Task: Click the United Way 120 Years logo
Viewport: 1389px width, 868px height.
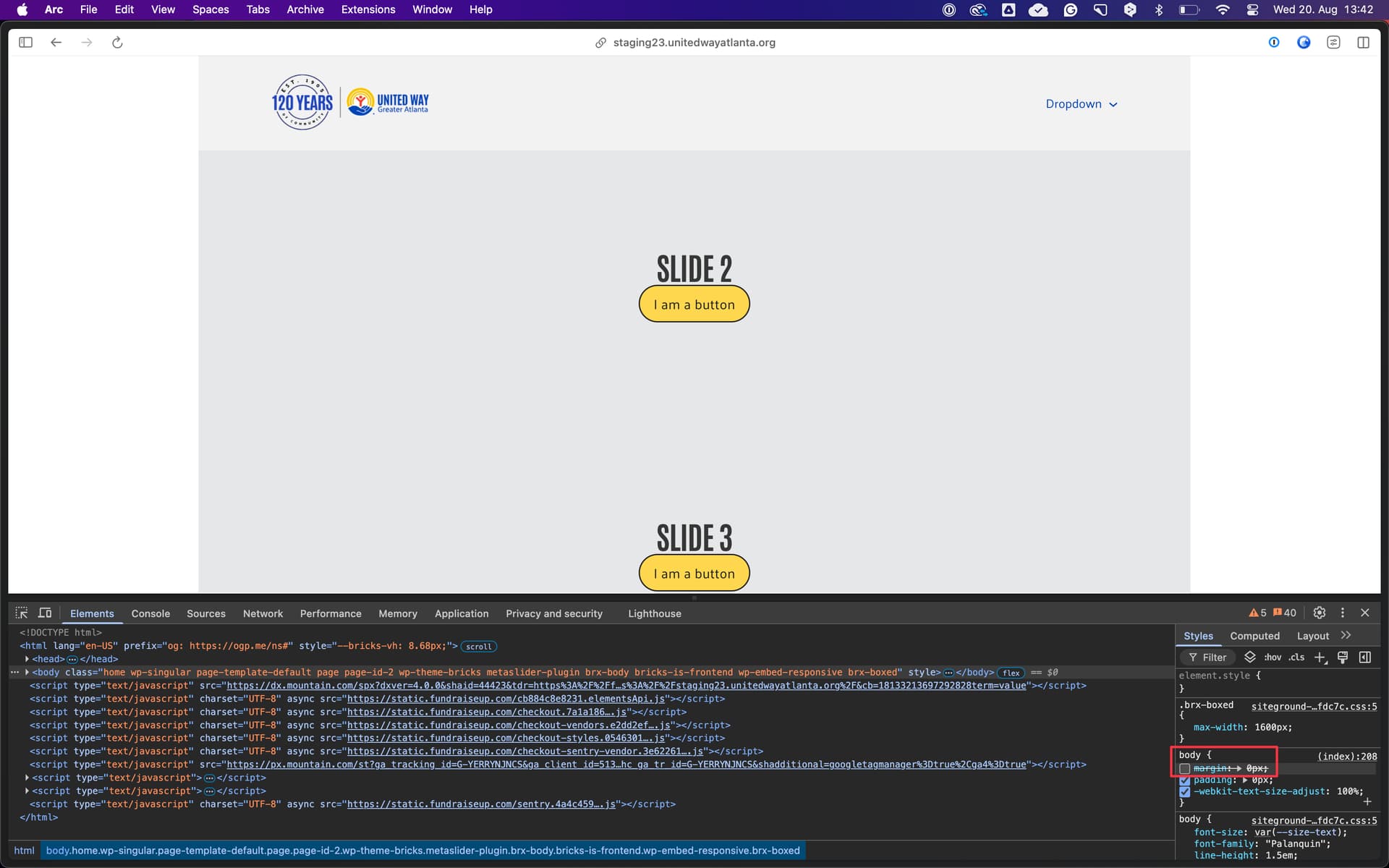Action: point(350,103)
